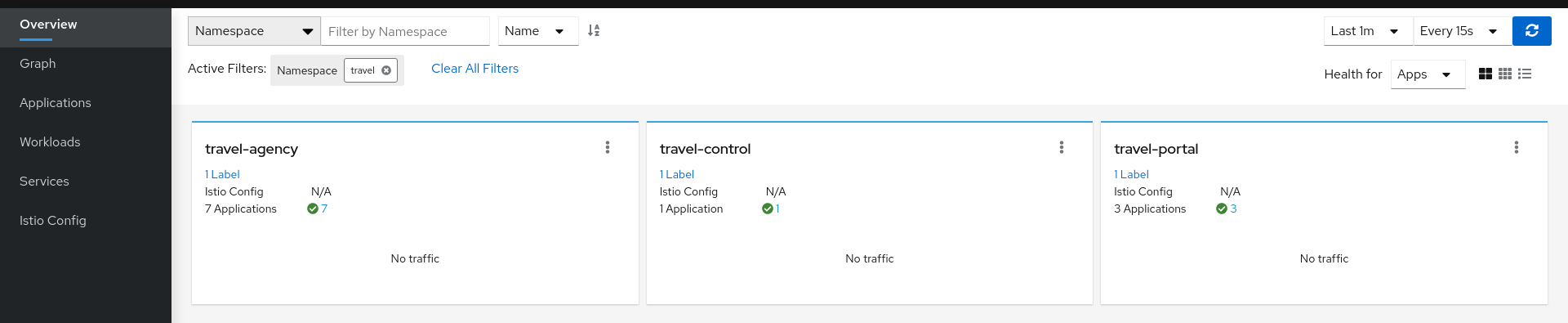Switch to expanded card view
Viewport: 1568px width, 323px height.
[1486, 74]
